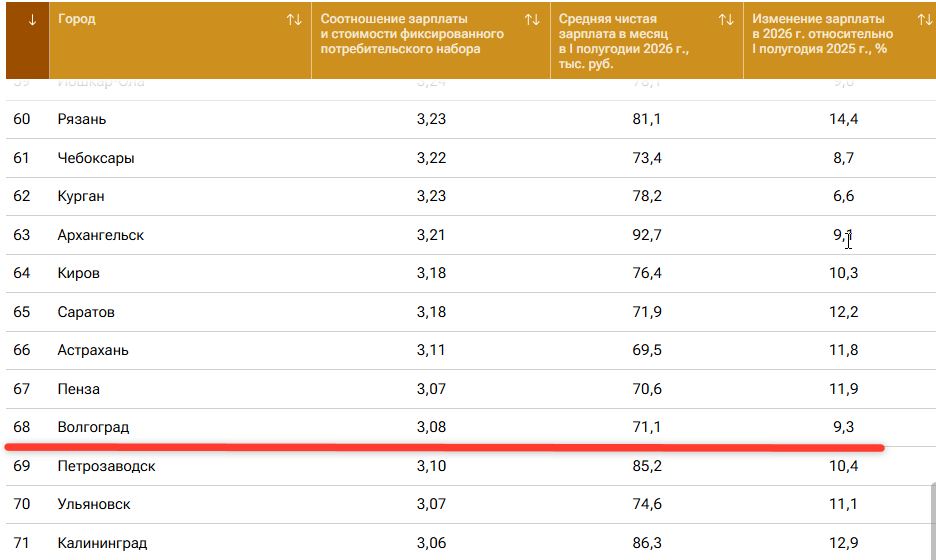The width and height of the screenshot is (936, 560).
Task: Click the Соотношение зарплаты header text
Action: [412, 34]
